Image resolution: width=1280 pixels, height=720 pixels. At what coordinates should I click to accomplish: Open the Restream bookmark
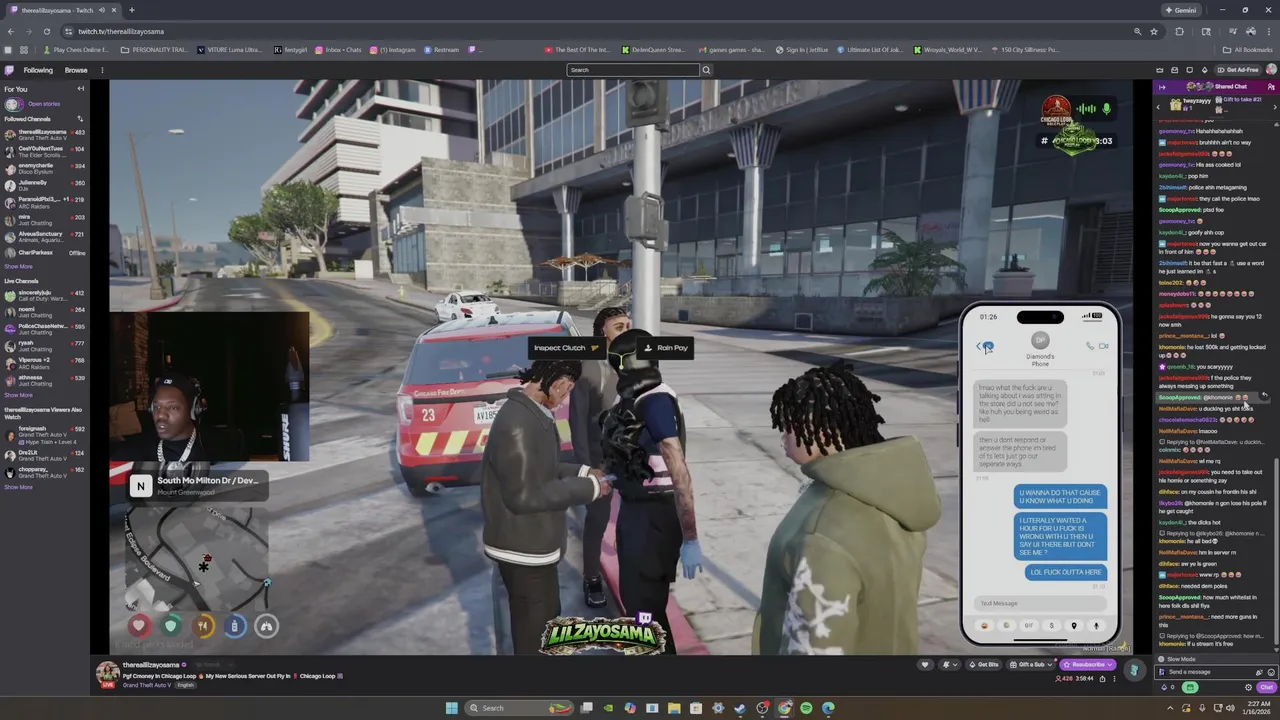(x=441, y=50)
